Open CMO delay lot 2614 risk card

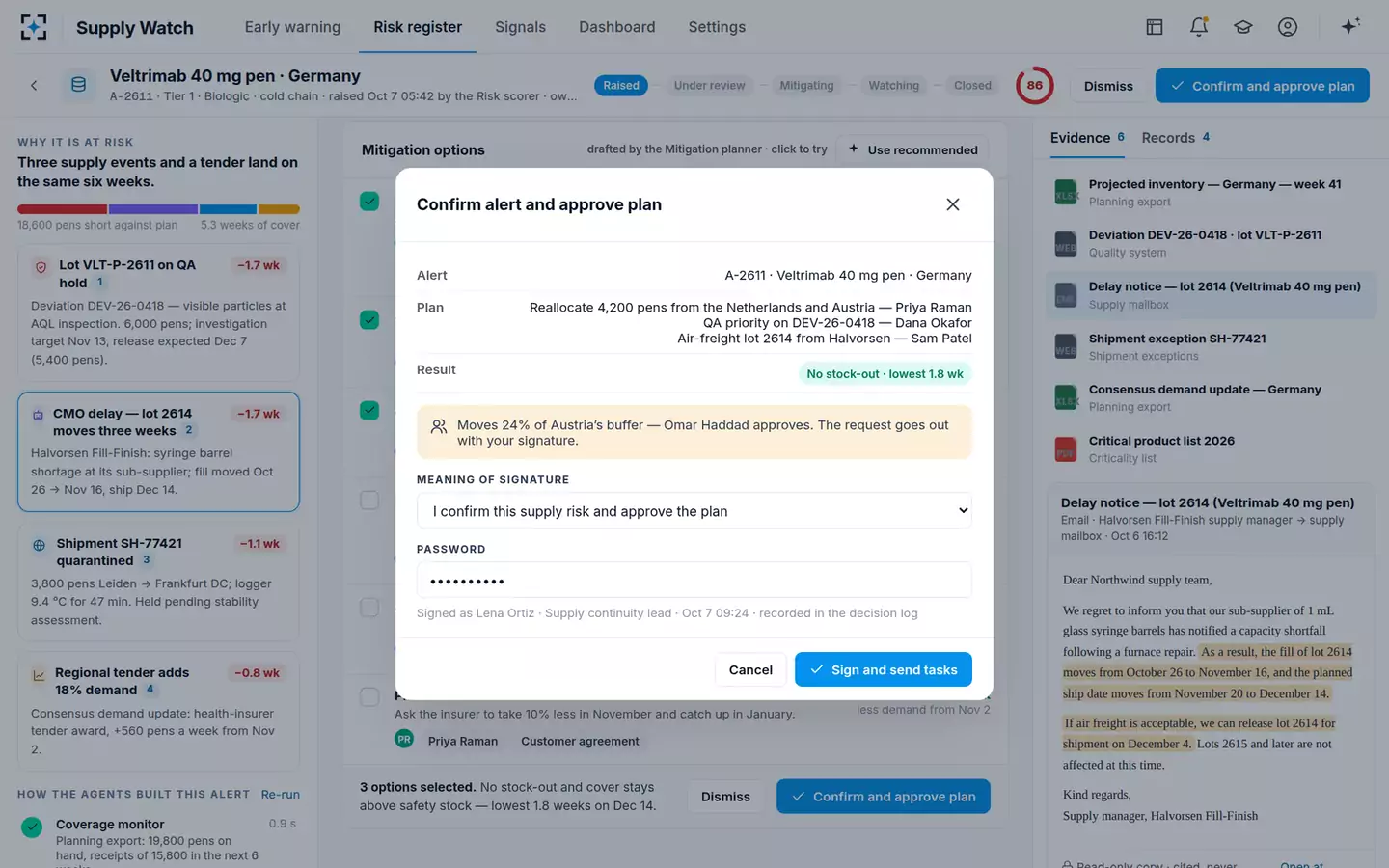tap(158, 451)
